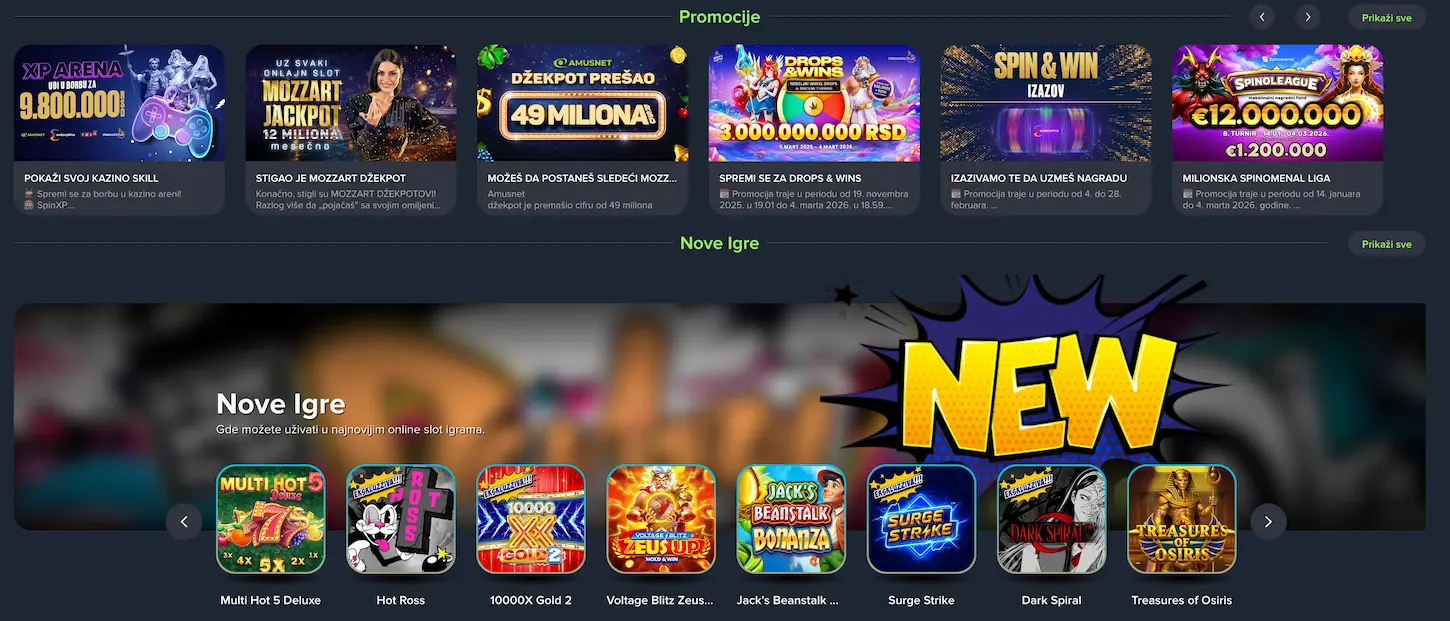Slide new games carousel to the left

tap(184, 522)
